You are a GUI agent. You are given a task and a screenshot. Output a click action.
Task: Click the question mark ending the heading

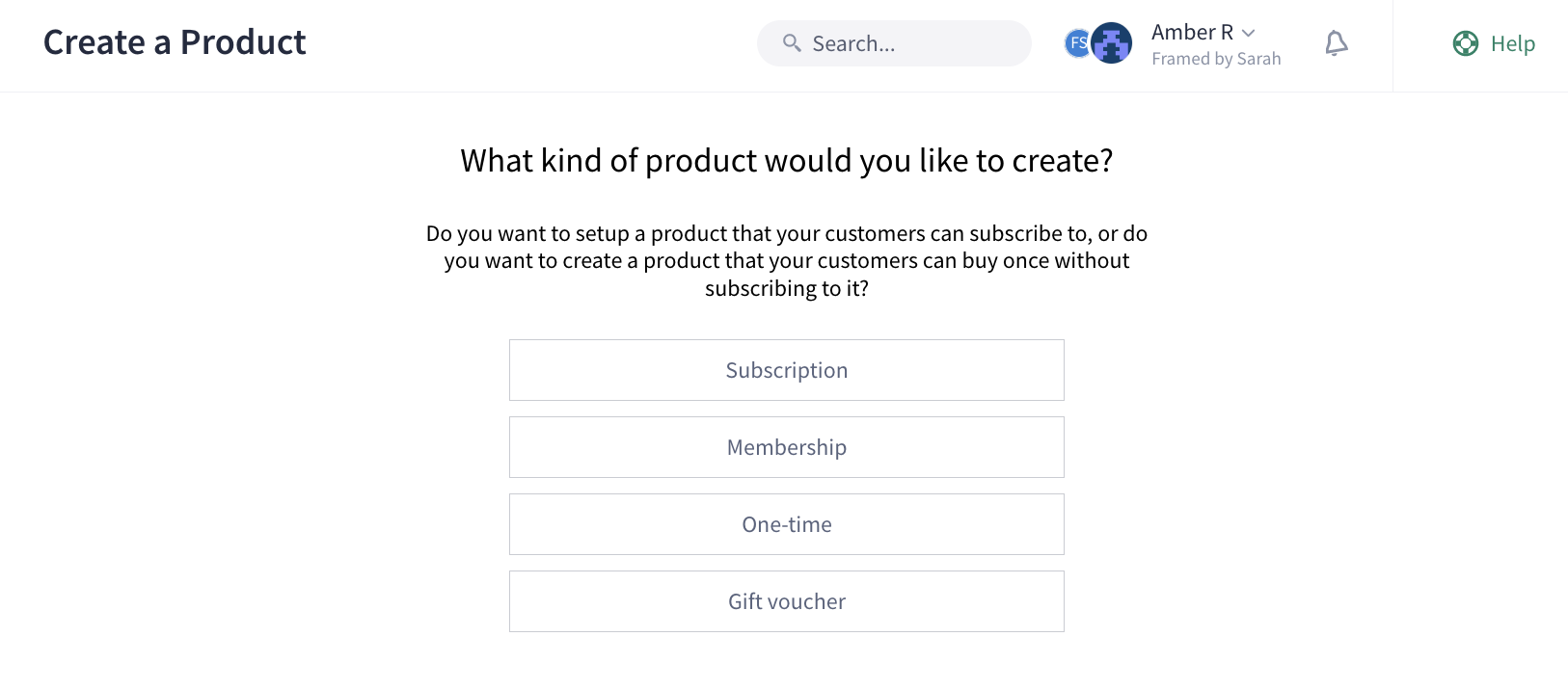pyautogui.click(x=1106, y=160)
